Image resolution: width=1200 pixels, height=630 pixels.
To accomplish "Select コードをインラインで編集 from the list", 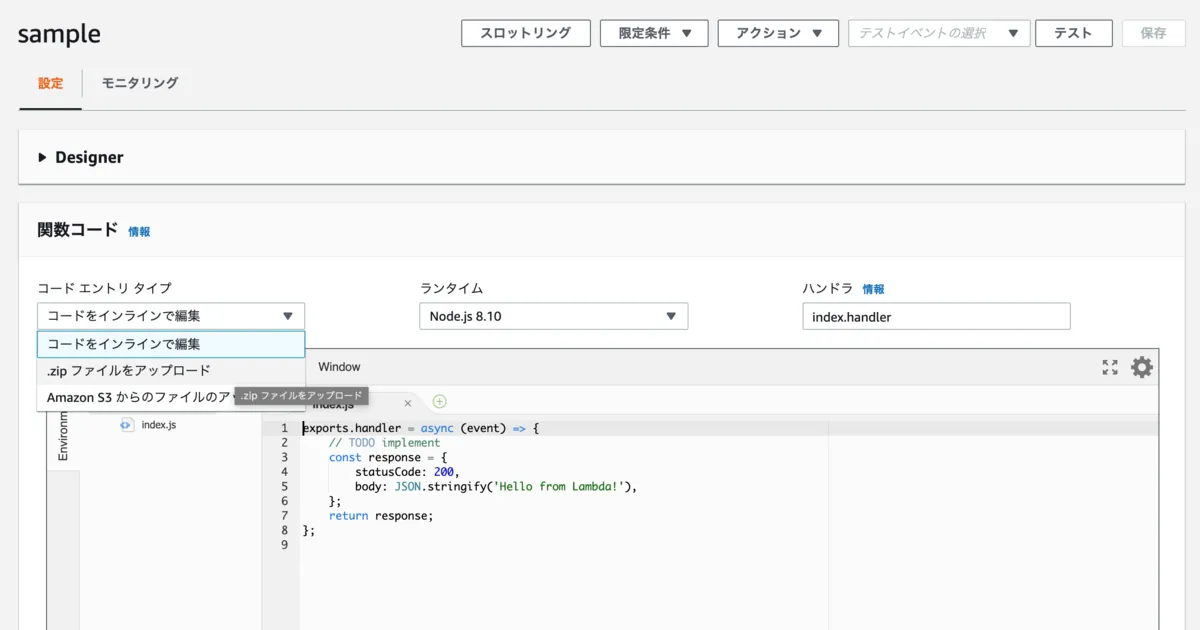I will [x=170, y=344].
